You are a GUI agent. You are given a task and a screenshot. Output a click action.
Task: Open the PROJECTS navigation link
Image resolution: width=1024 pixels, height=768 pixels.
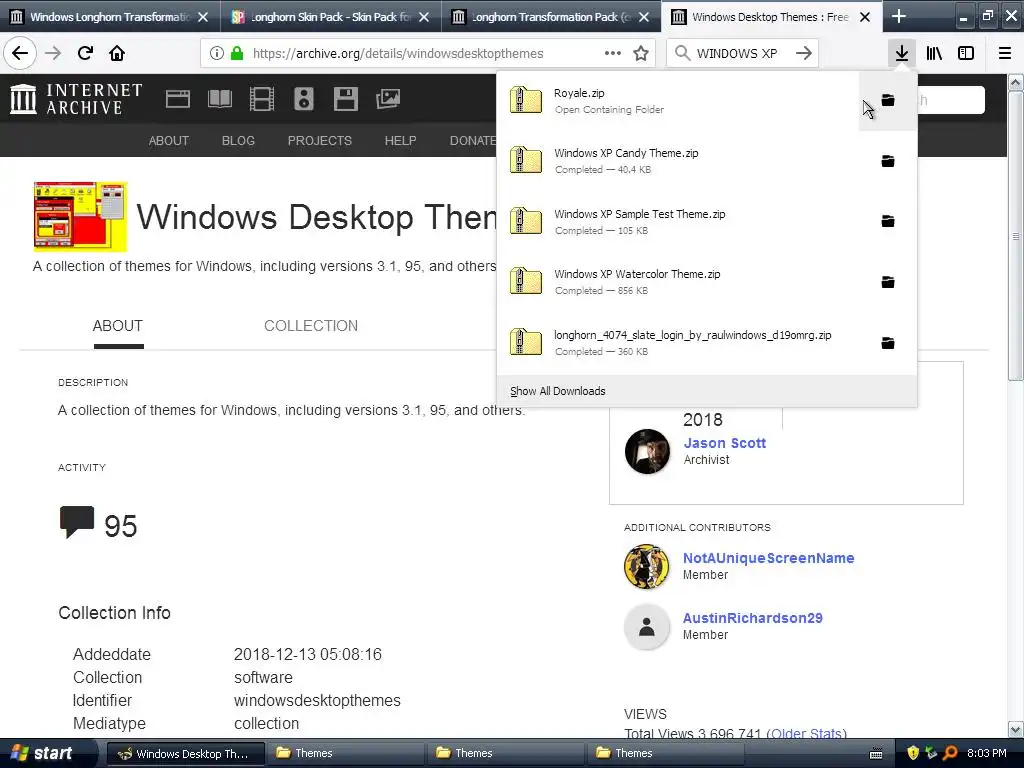tap(319, 140)
